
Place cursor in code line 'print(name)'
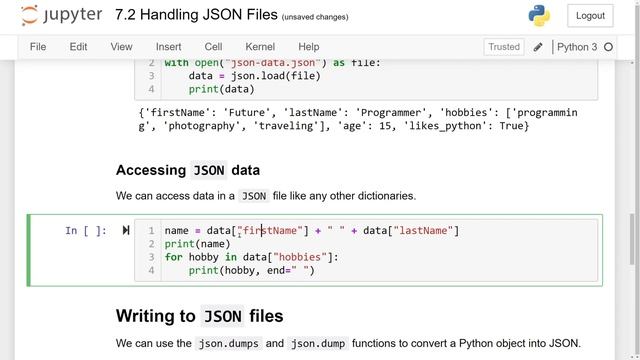198,244
